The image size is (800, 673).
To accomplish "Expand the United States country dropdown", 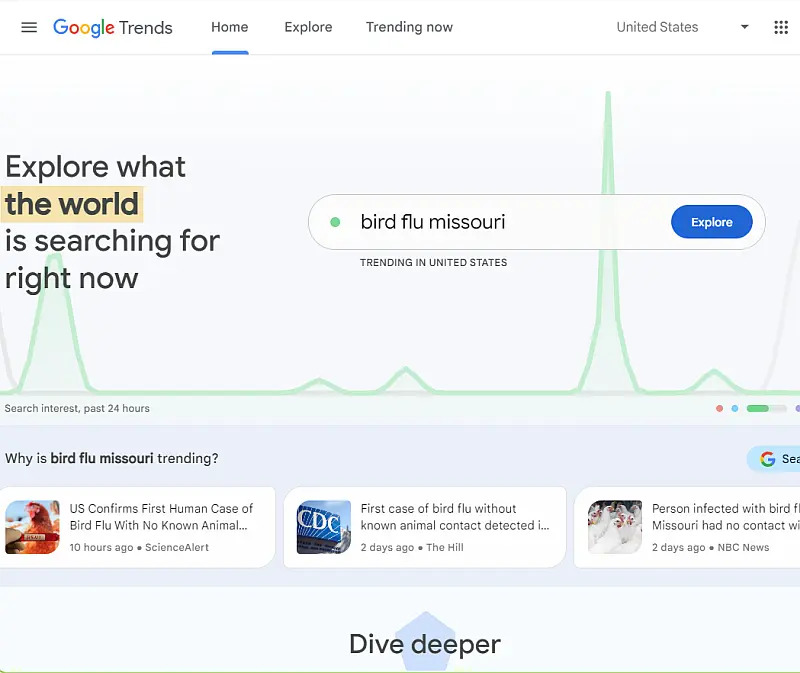I will [682, 27].
